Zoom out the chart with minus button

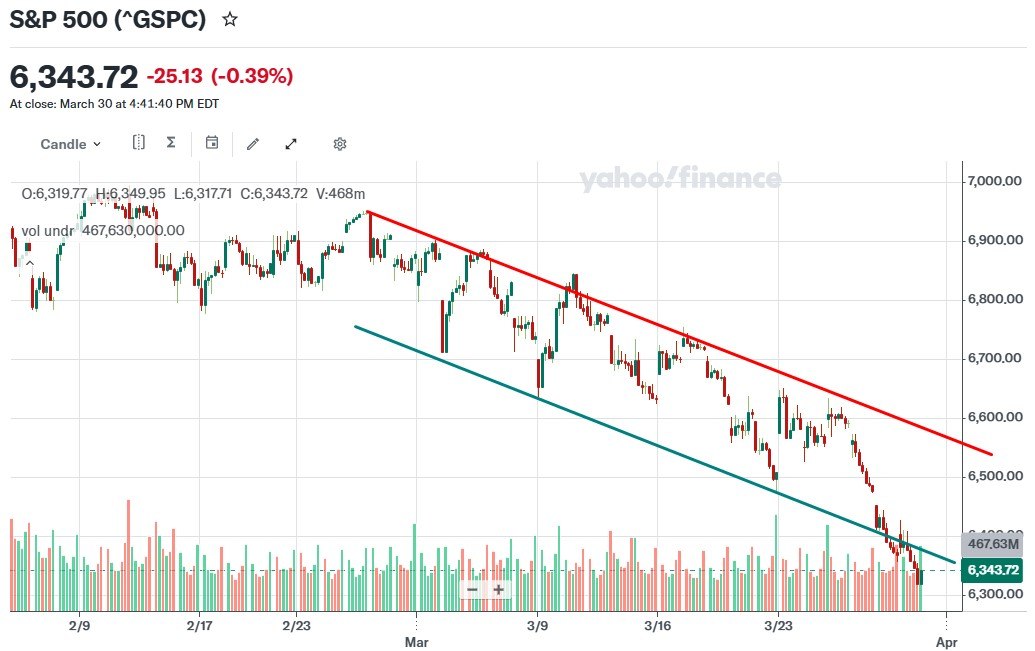[472, 589]
